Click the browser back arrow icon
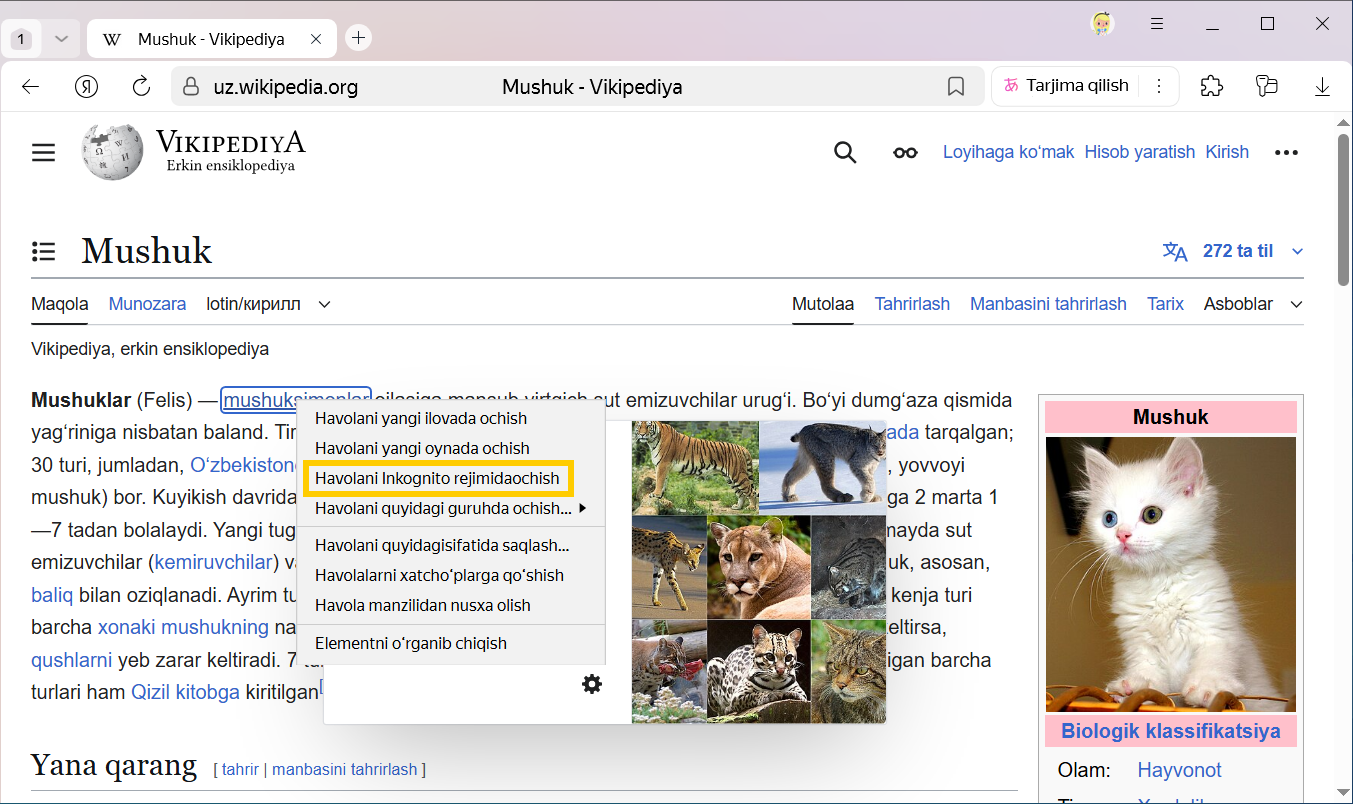This screenshot has width=1353, height=804. [30, 87]
